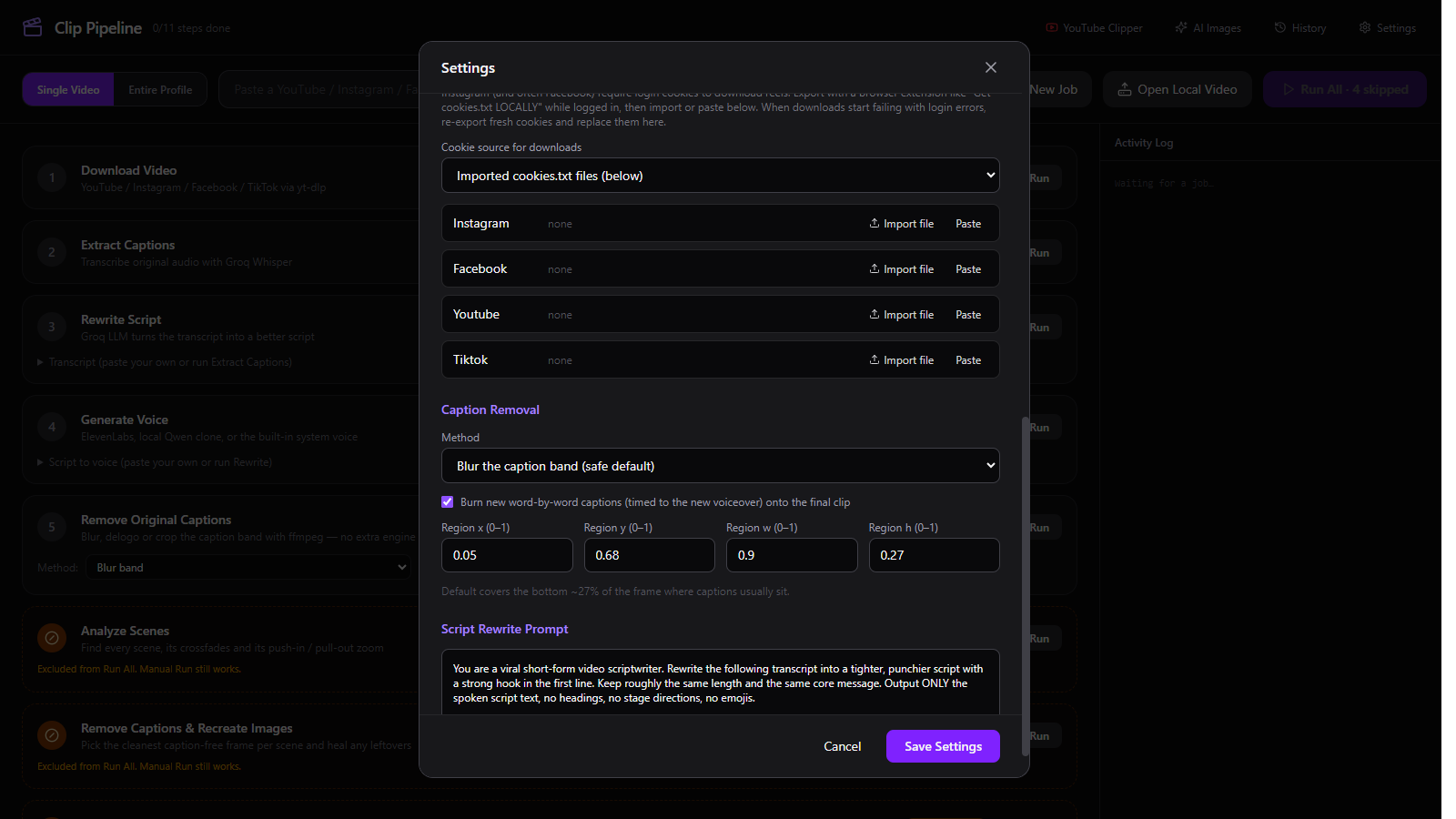The height and width of the screenshot is (819, 1456).
Task: Open the Blur band method dropdown
Action: click(248, 568)
